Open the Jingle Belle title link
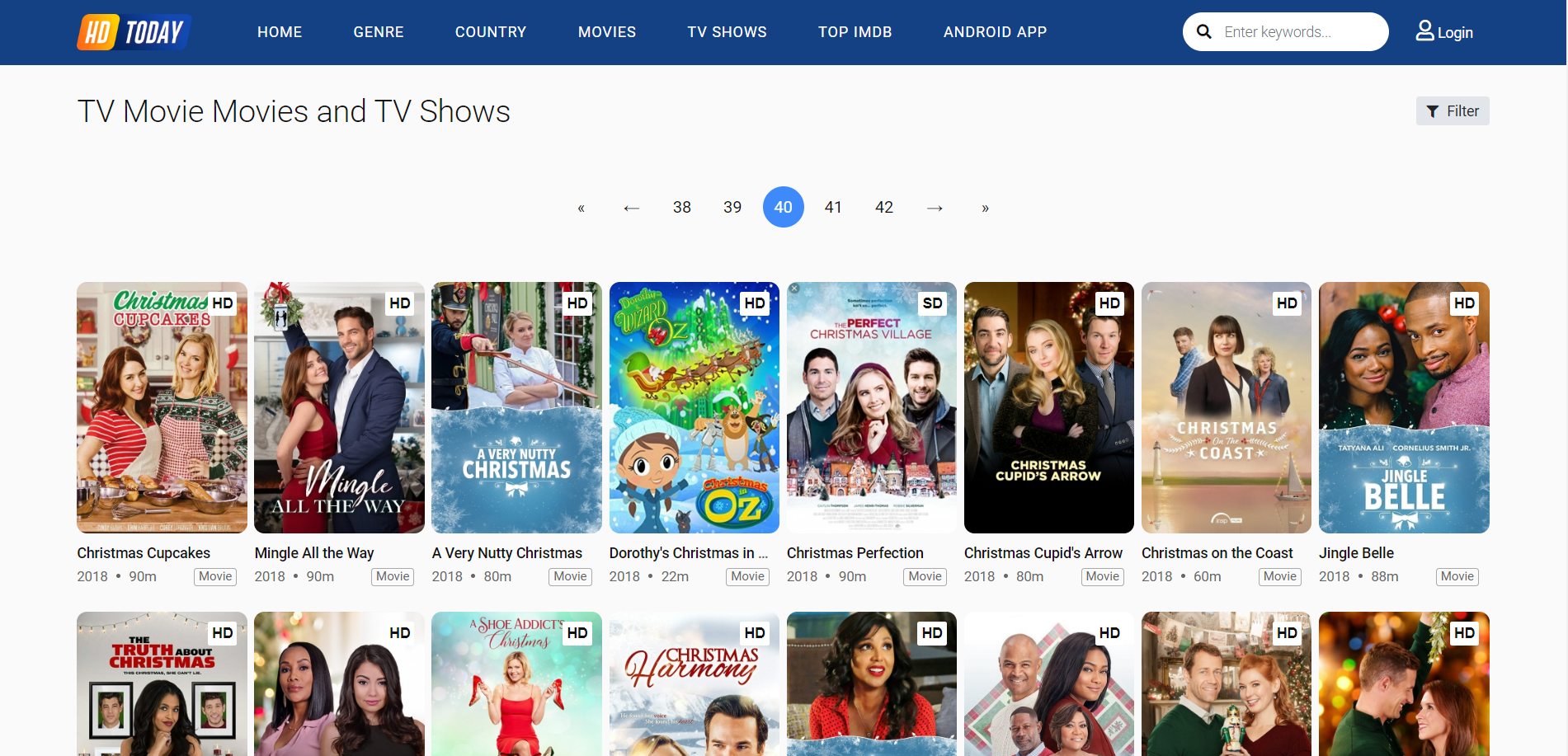Image resolution: width=1568 pixels, height=756 pixels. (1356, 553)
